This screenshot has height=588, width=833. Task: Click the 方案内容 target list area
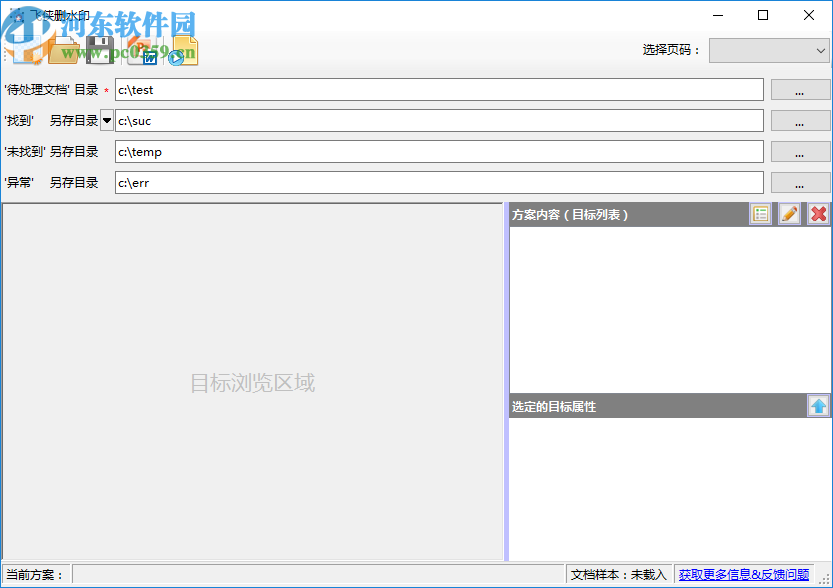click(670, 310)
